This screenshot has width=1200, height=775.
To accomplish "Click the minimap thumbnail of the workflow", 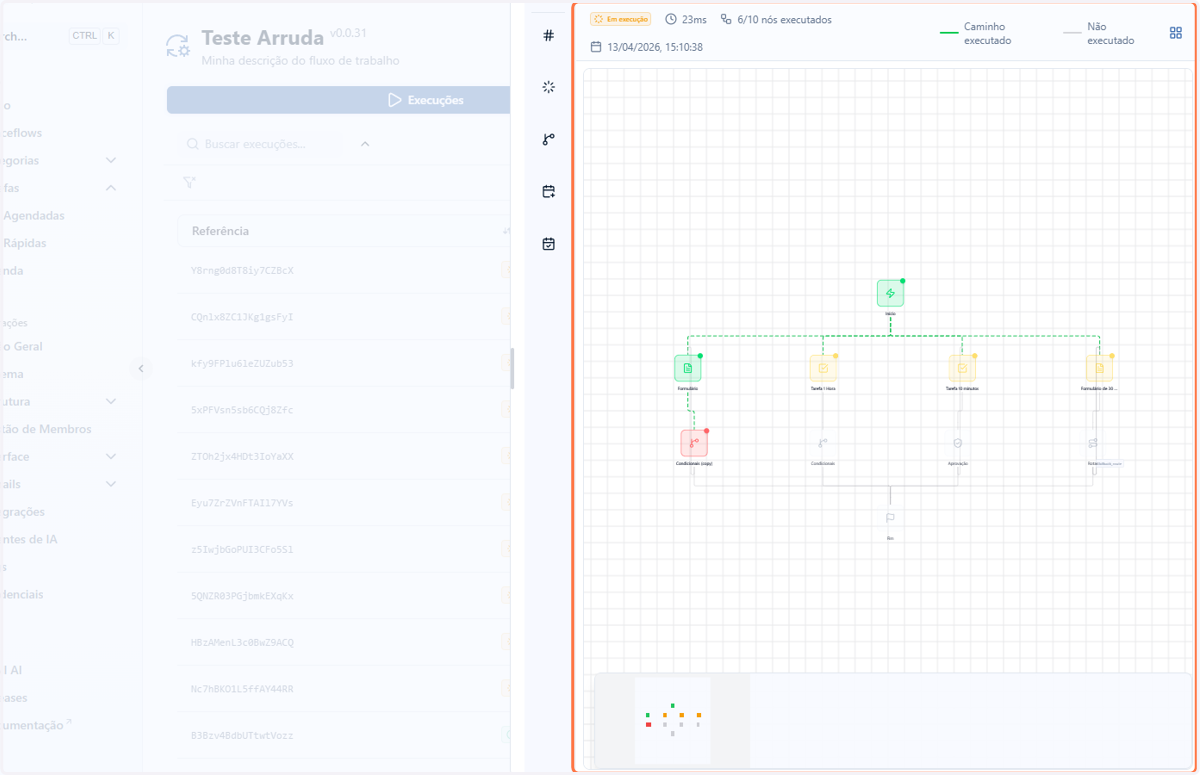I will point(672,719).
